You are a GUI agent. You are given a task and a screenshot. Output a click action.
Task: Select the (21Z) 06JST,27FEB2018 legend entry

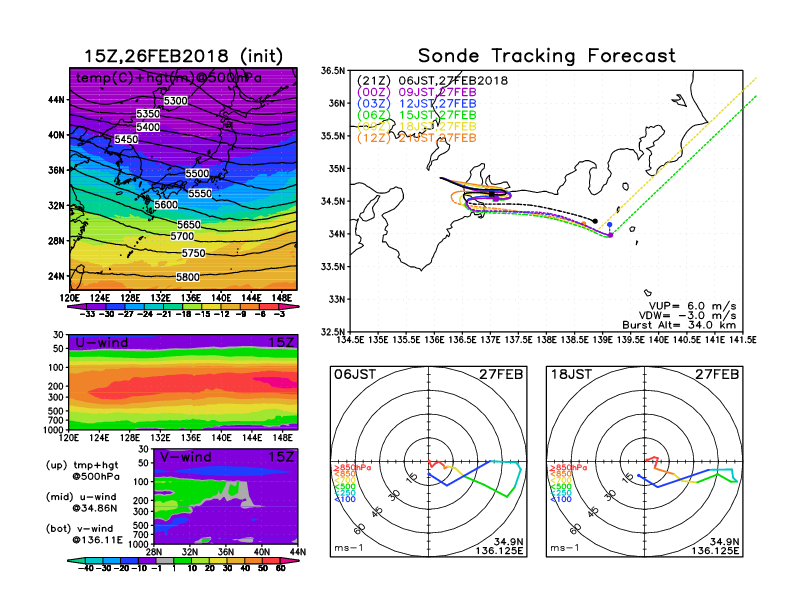click(433, 80)
